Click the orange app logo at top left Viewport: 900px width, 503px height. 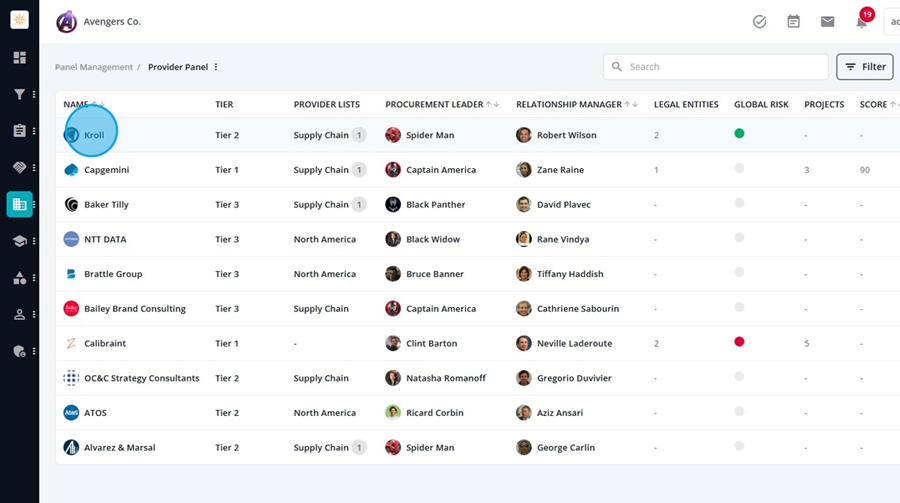pos(20,20)
